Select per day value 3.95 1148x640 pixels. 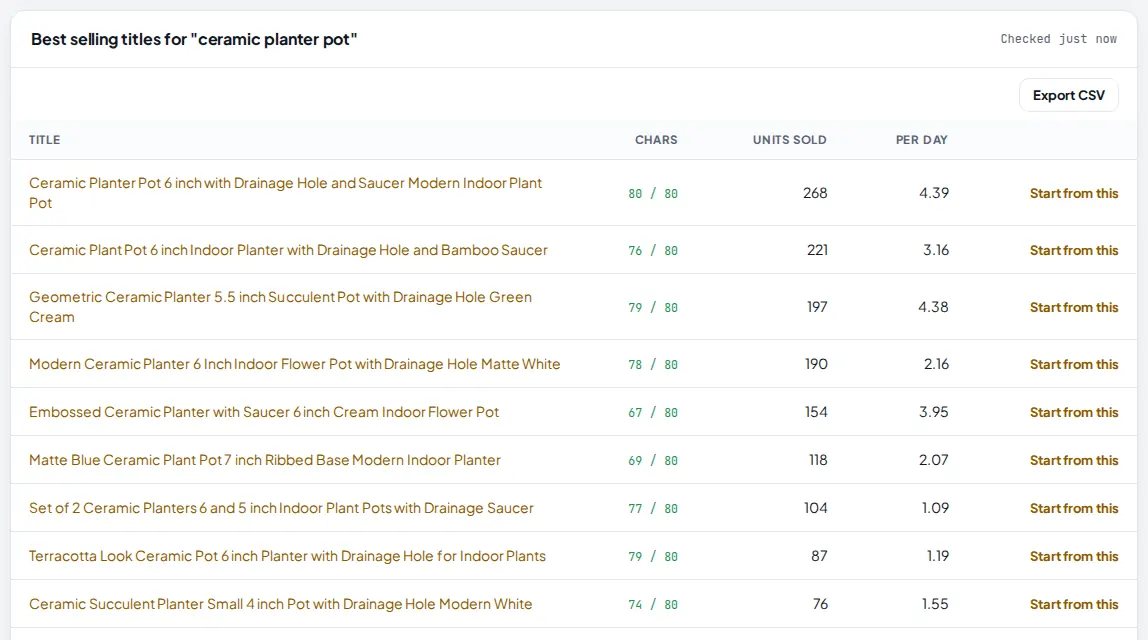[933, 412]
